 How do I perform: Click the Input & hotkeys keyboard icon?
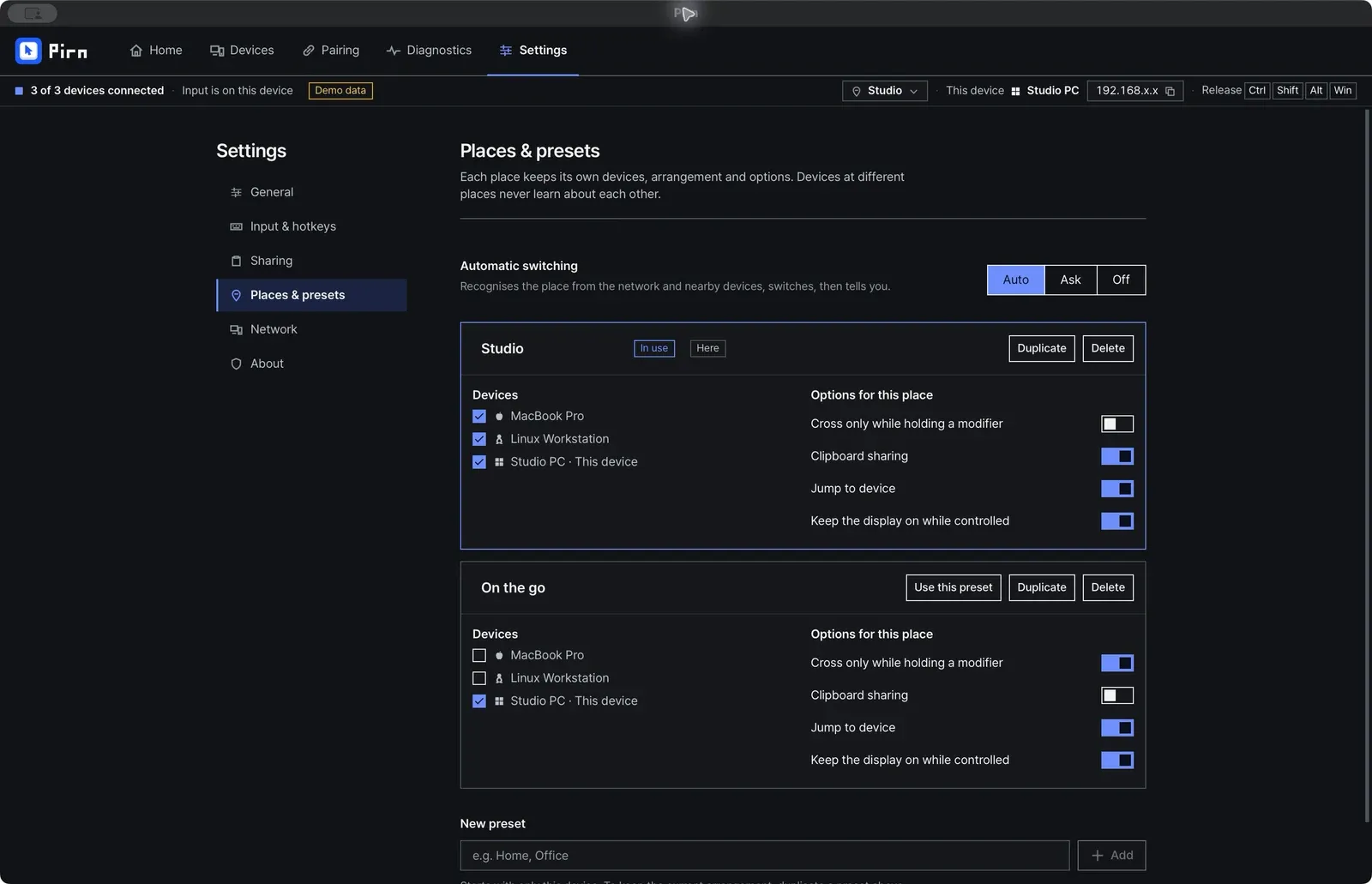(236, 226)
